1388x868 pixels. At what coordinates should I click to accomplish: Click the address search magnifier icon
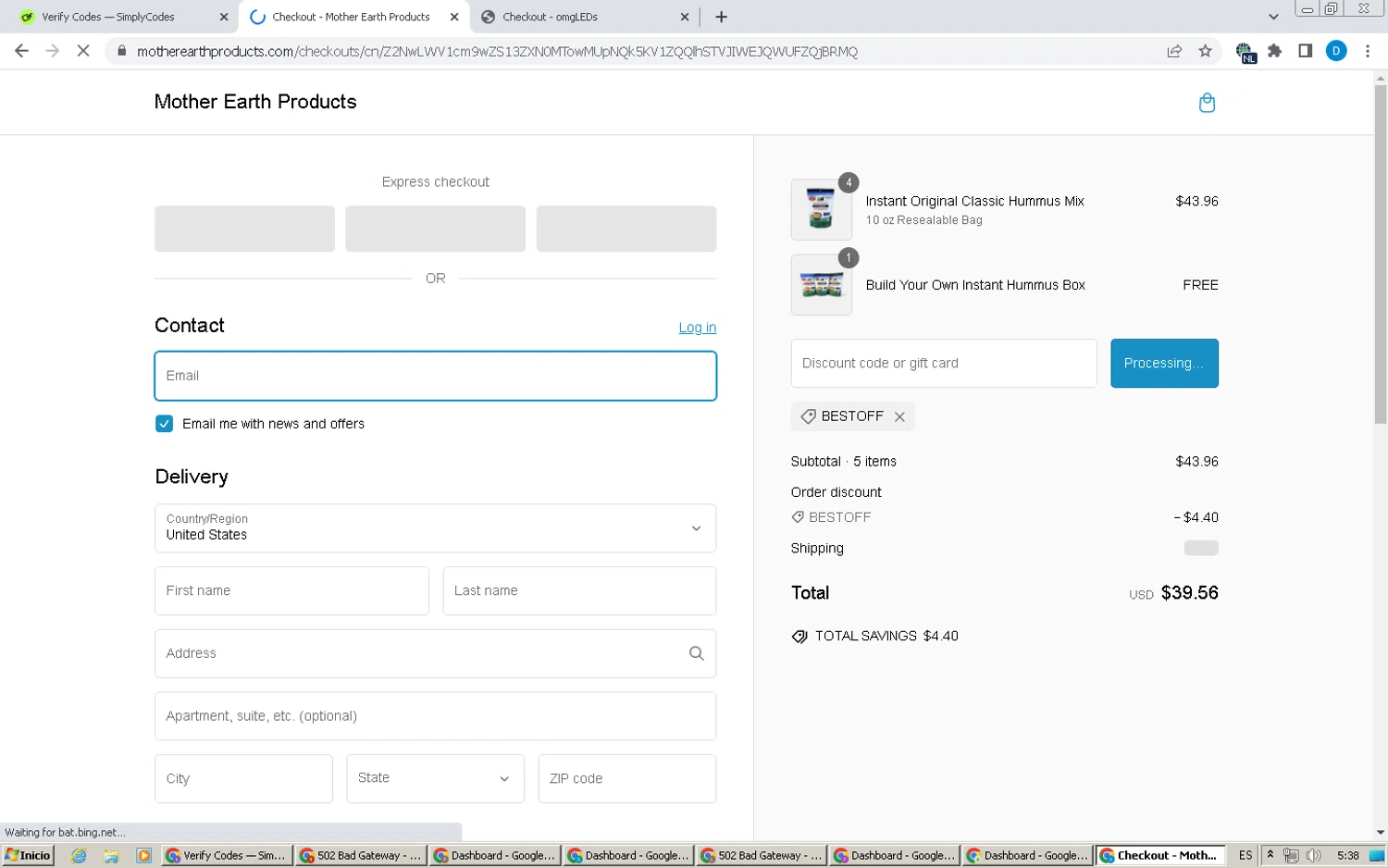[x=697, y=653]
